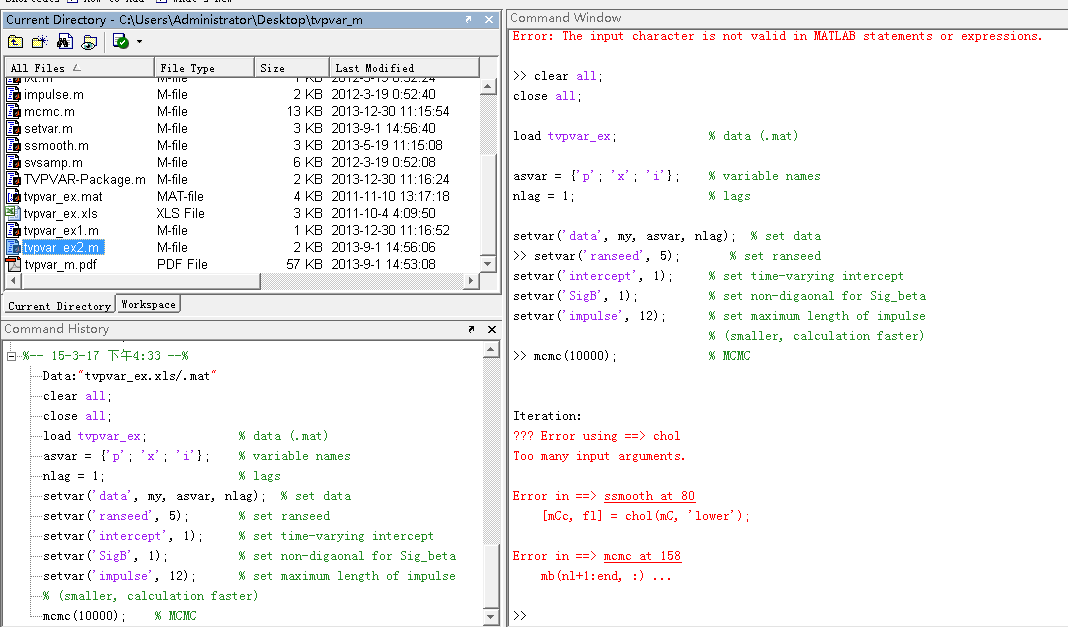Create a new folder in current directory
The width and height of the screenshot is (1068, 627).
pos(40,41)
